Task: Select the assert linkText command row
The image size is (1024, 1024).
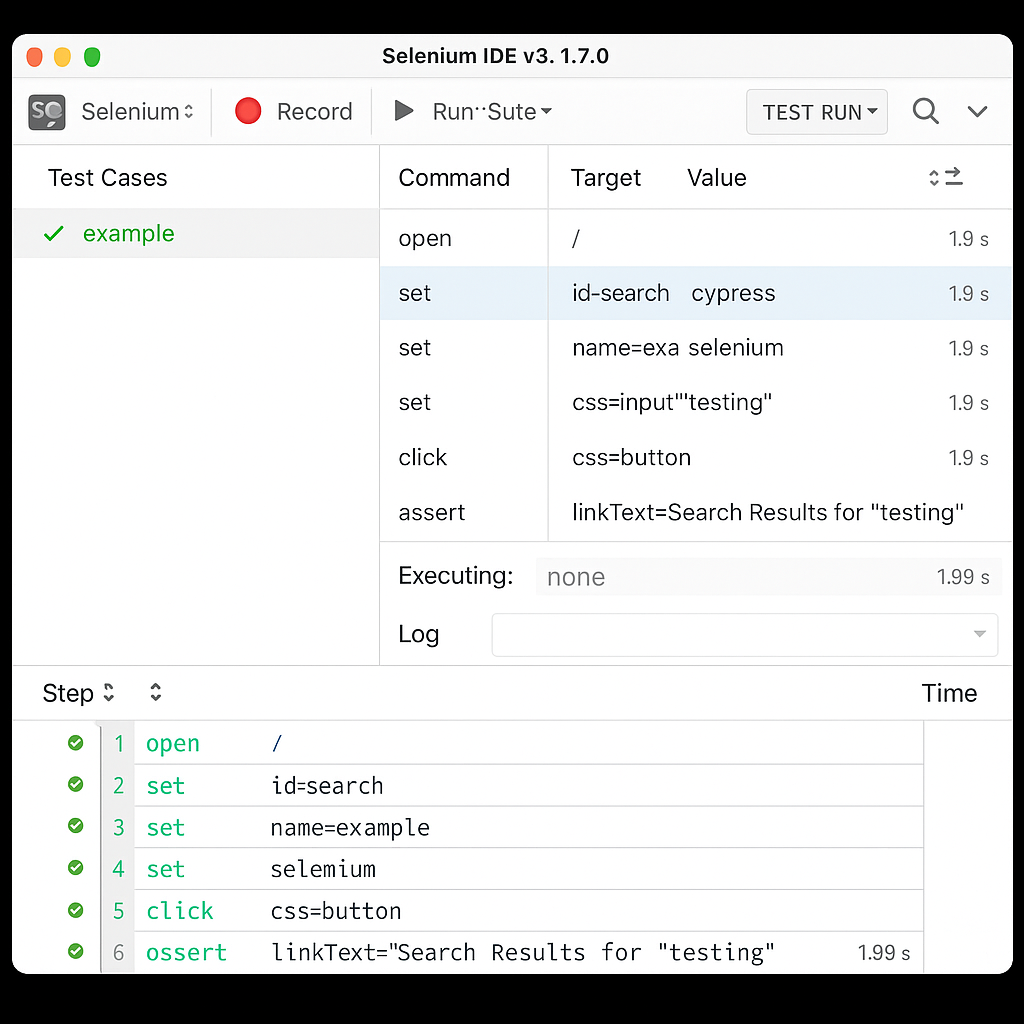Action: click(x=695, y=513)
